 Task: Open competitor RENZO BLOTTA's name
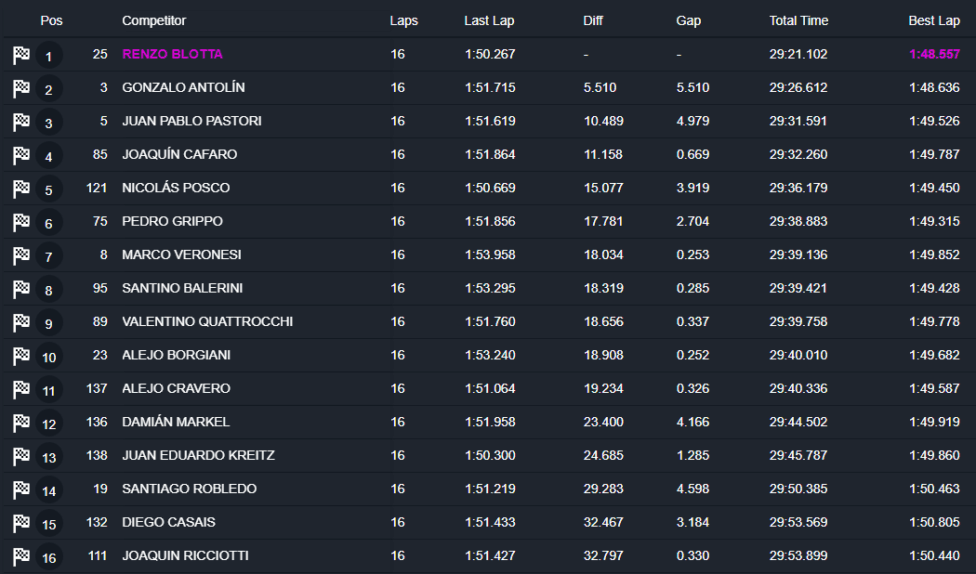[172, 55]
